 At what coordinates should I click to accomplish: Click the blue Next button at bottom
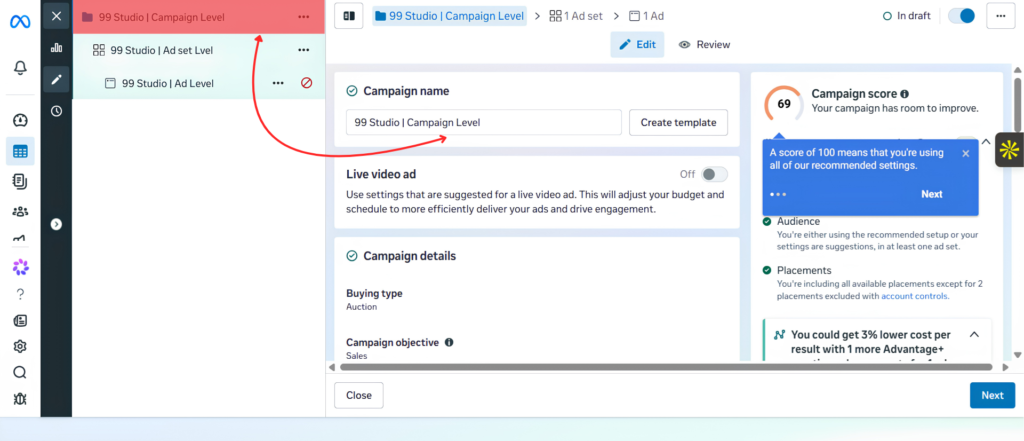click(992, 395)
